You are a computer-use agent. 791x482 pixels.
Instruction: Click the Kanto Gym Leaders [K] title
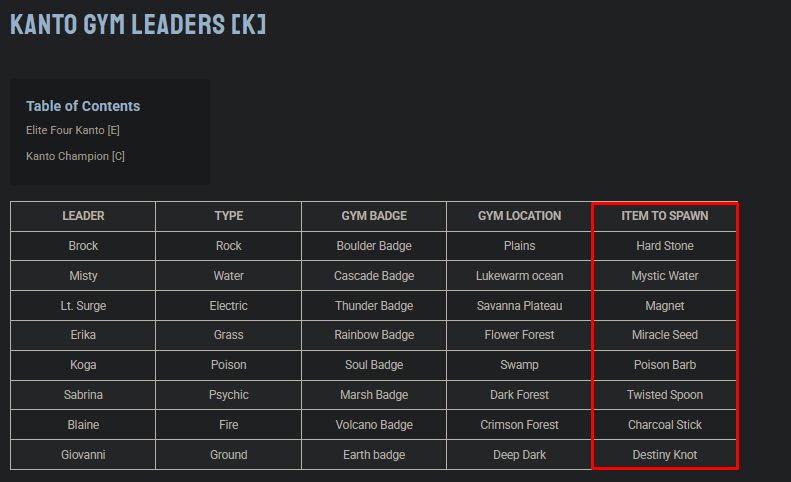138,23
